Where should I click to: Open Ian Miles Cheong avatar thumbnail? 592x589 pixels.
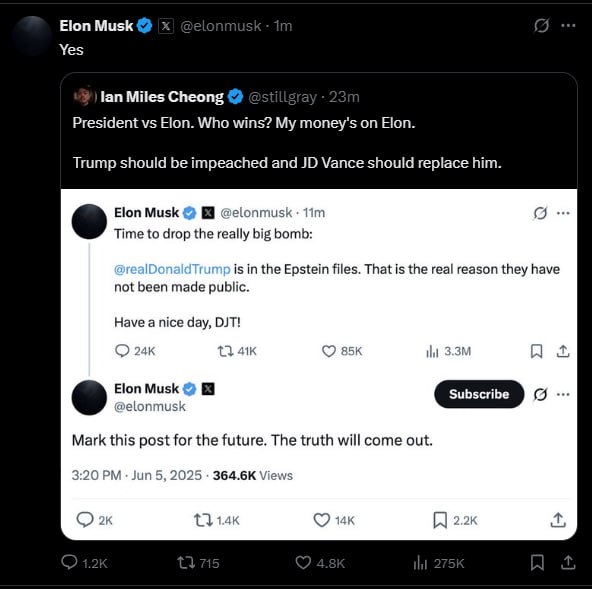click(85, 96)
